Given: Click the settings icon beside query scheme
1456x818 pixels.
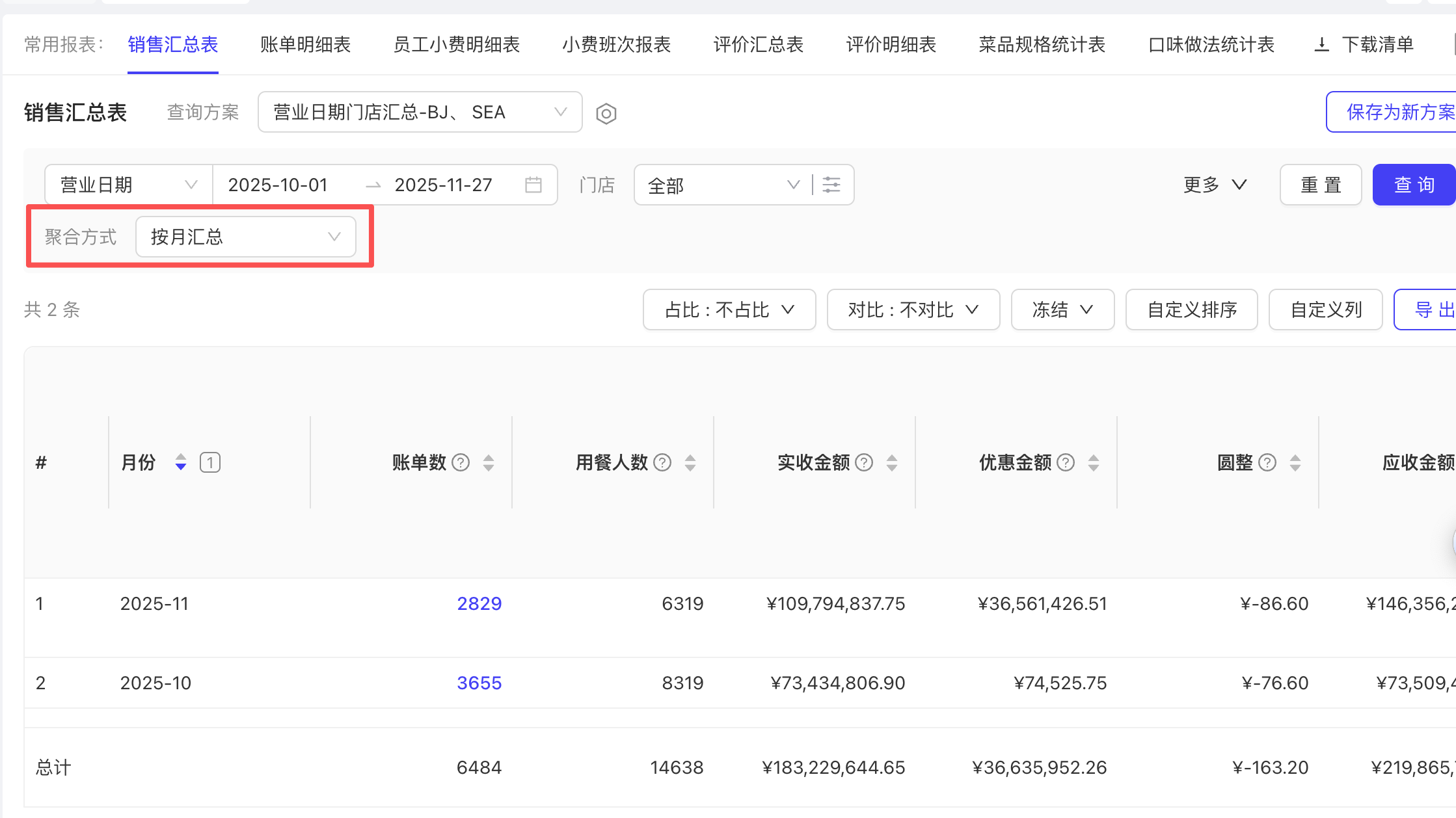Looking at the screenshot, I should [x=606, y=114].
